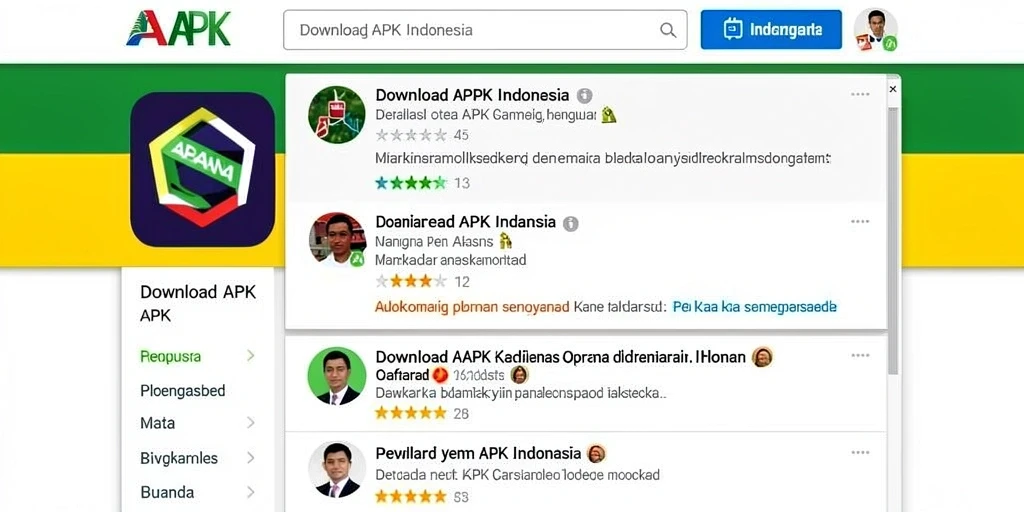Open more options for Pevillard yerm APK Indonasia

pos(860,453)
